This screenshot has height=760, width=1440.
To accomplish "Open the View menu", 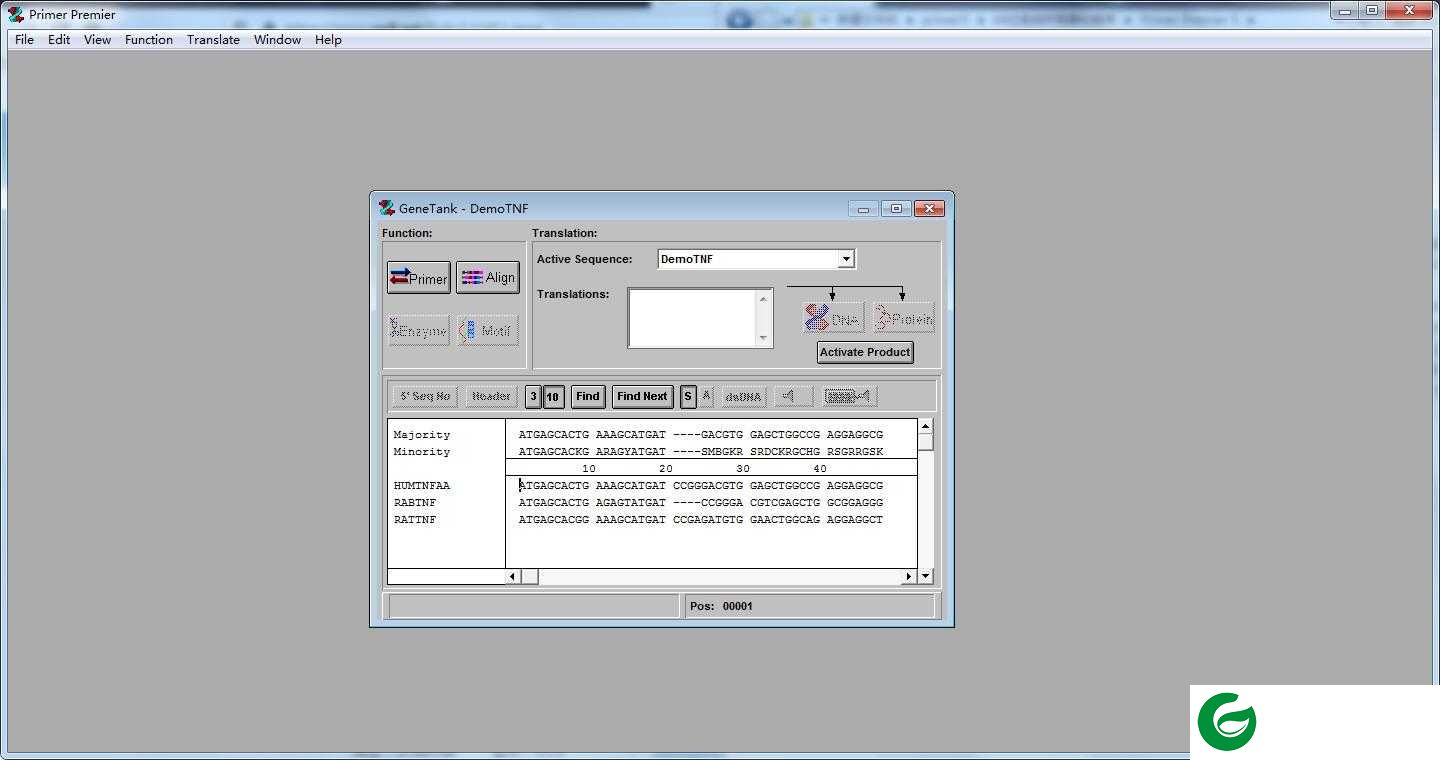I will coord(97,40).
